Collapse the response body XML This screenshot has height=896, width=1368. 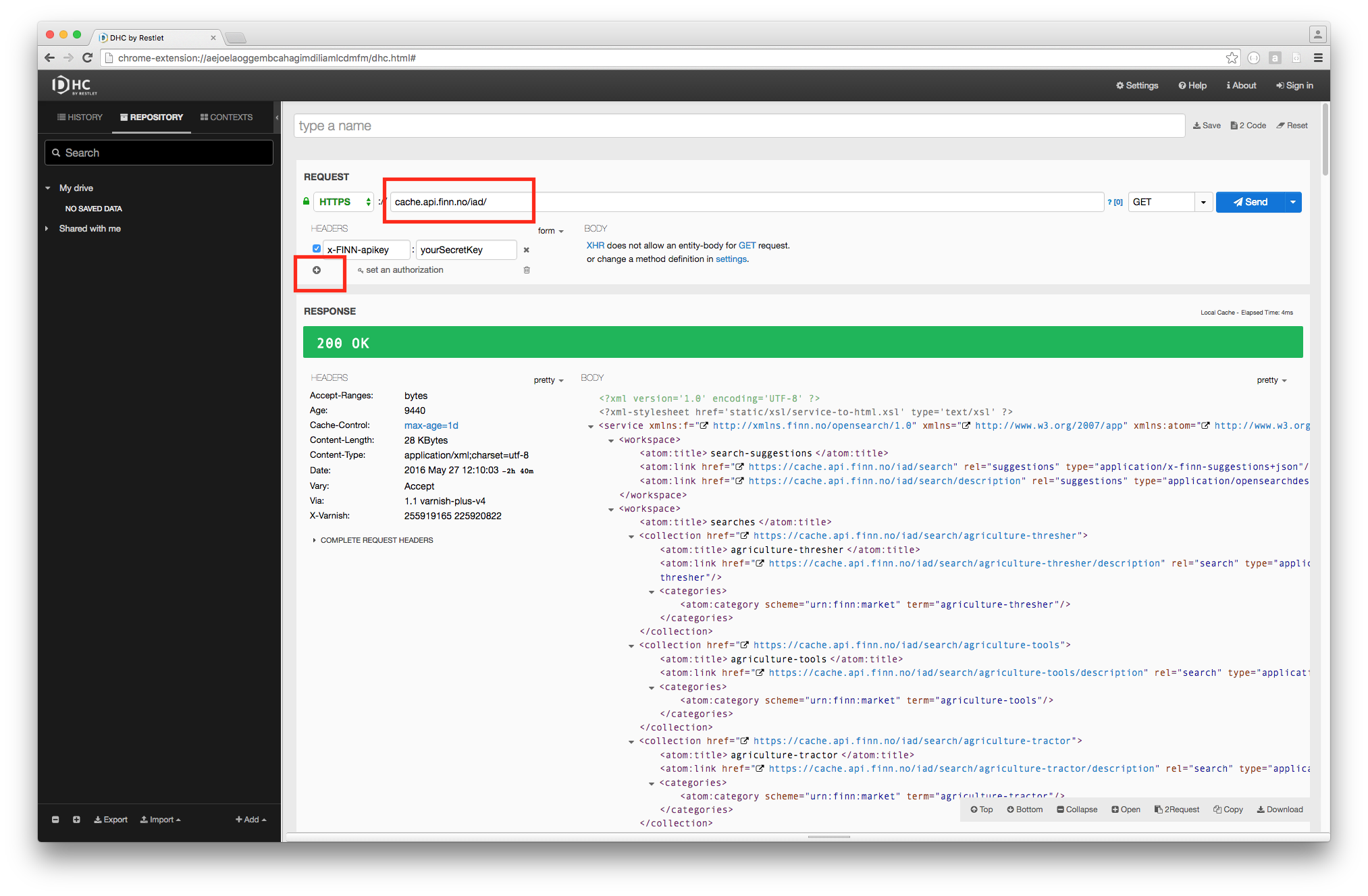point(1077,810)
